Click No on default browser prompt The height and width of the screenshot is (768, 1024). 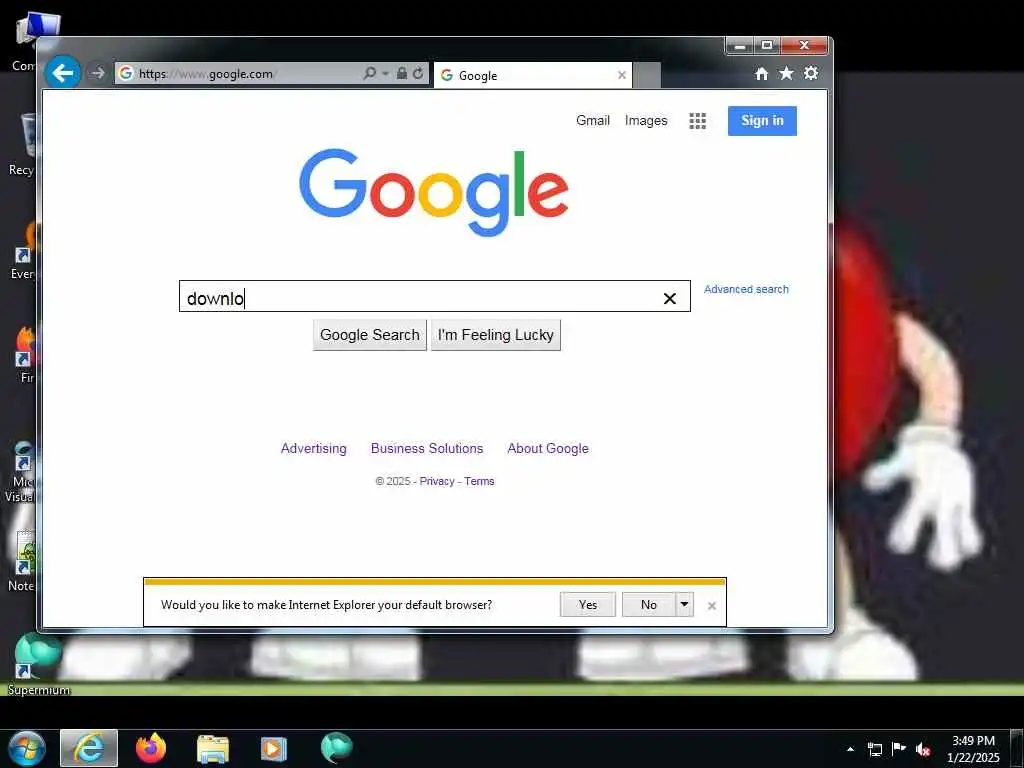pos(648,605)
